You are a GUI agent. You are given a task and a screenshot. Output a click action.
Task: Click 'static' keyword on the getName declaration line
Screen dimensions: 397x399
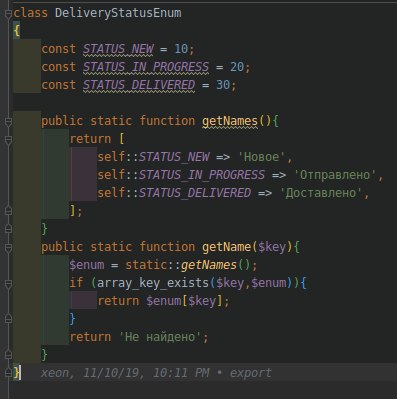click(111, 247)
